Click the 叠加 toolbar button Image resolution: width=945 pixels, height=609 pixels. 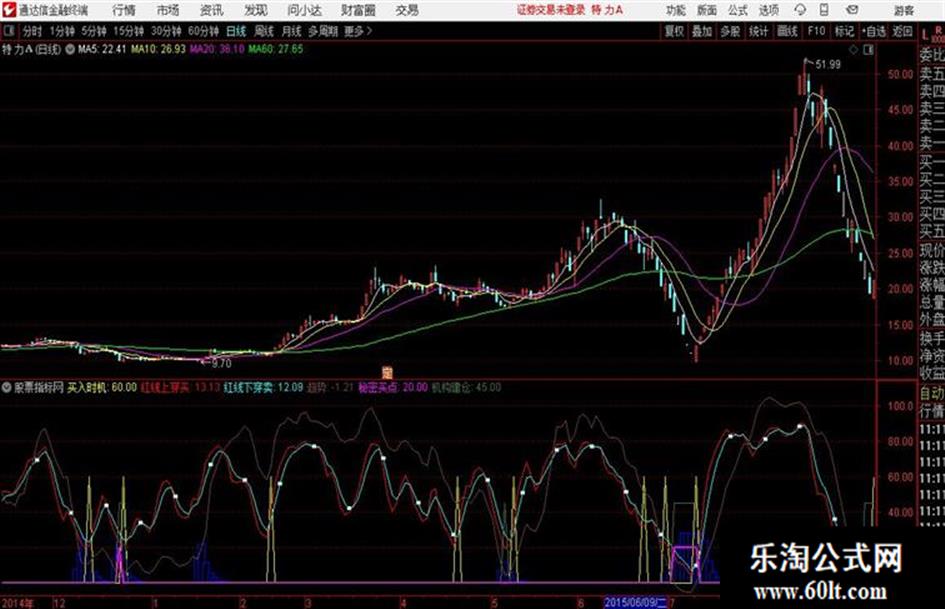(x=702, y=31)
